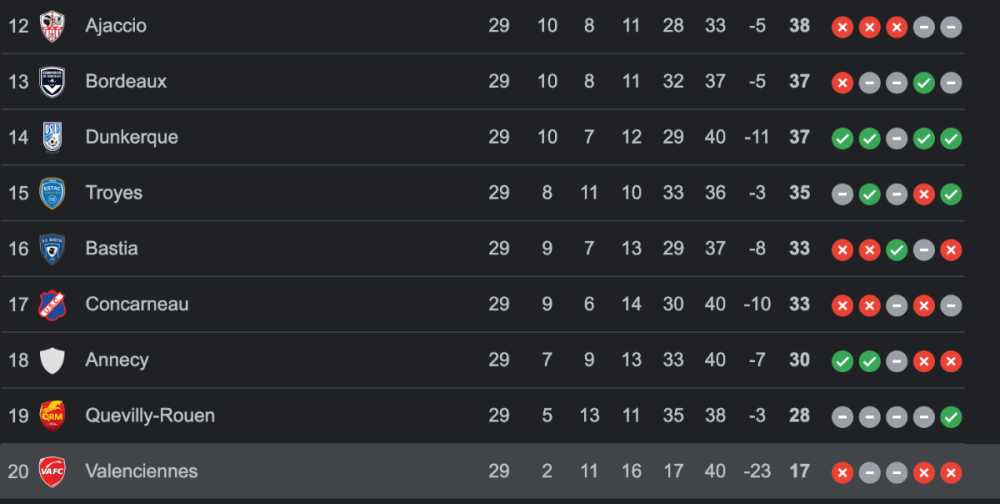Screen dimensions: 1000x504
Task: Click the Valenciennes VAFC crest
Action: pyautogui.click(x=52, y=471)
